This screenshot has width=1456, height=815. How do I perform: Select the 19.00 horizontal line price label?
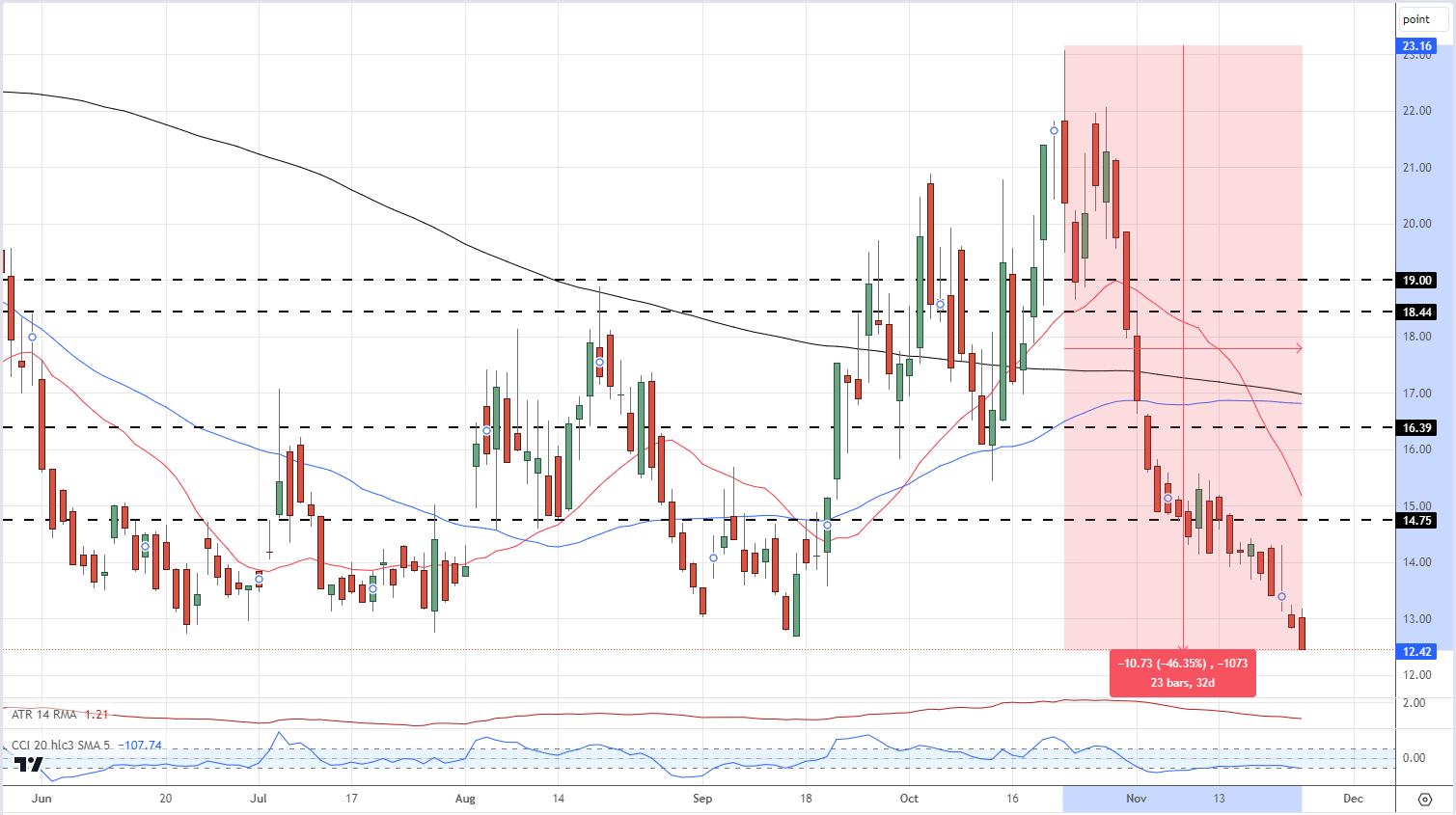coord(1416,281)
